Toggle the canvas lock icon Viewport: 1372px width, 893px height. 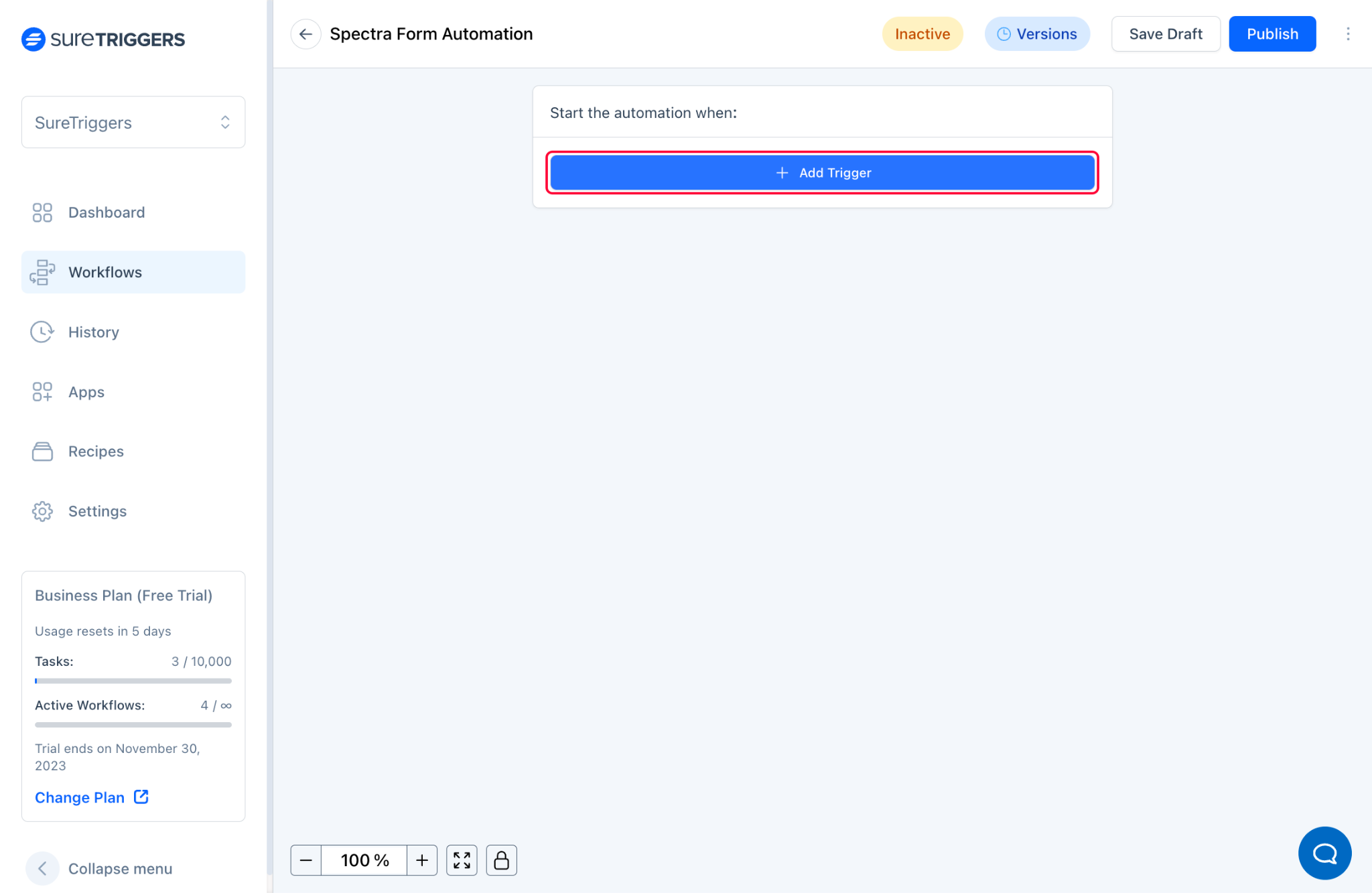(501, 860)
